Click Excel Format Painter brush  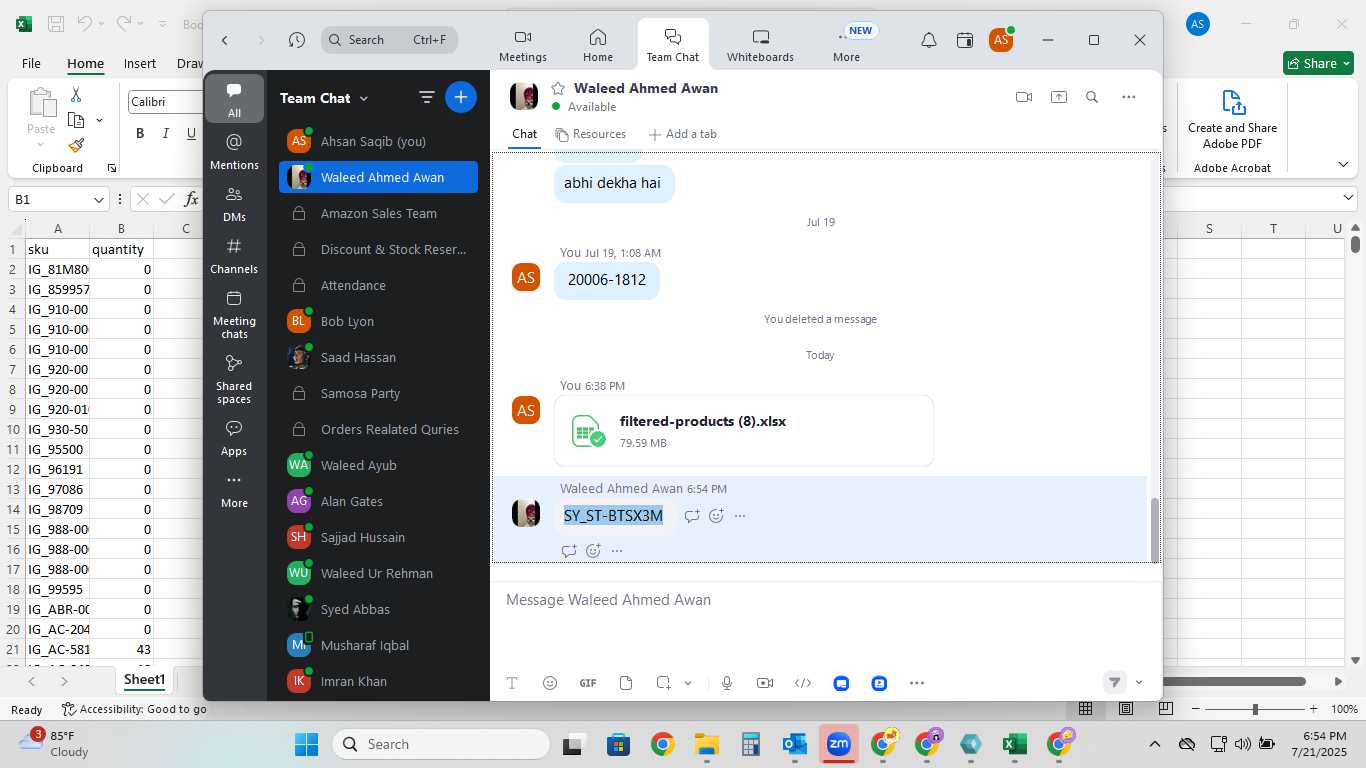pos(76,145)
